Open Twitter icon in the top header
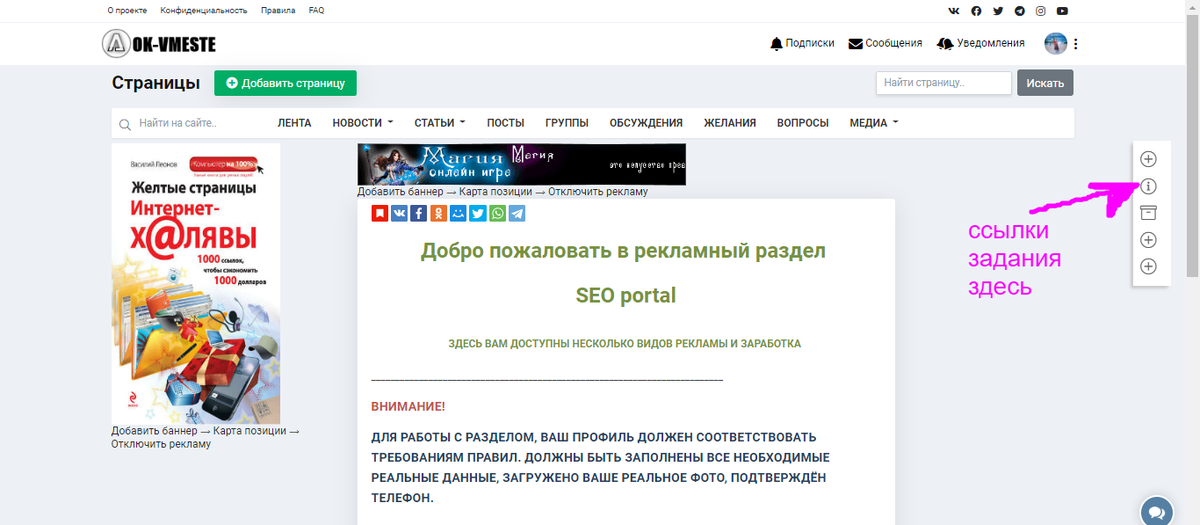1200x525 pixels. 998,11
